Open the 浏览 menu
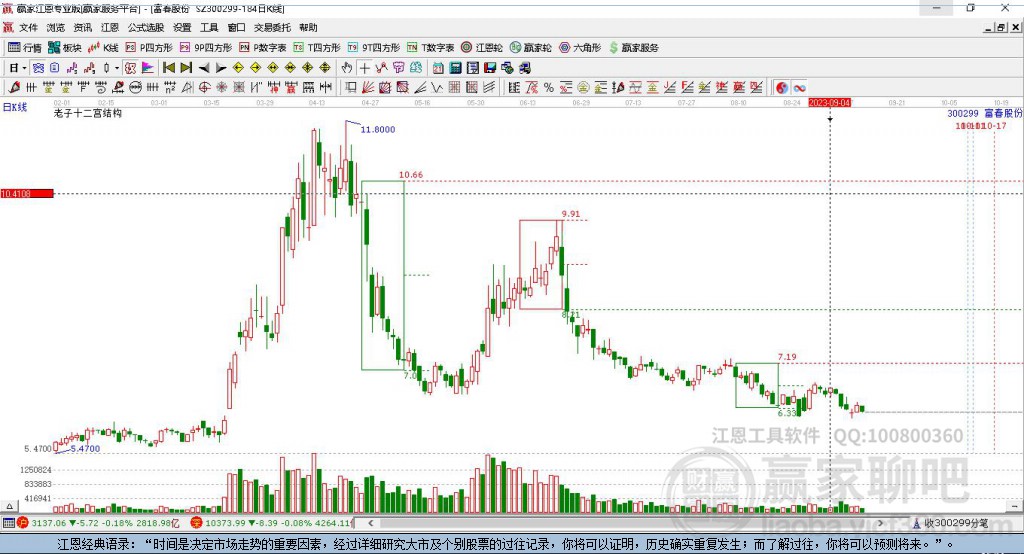 point(56,27)
